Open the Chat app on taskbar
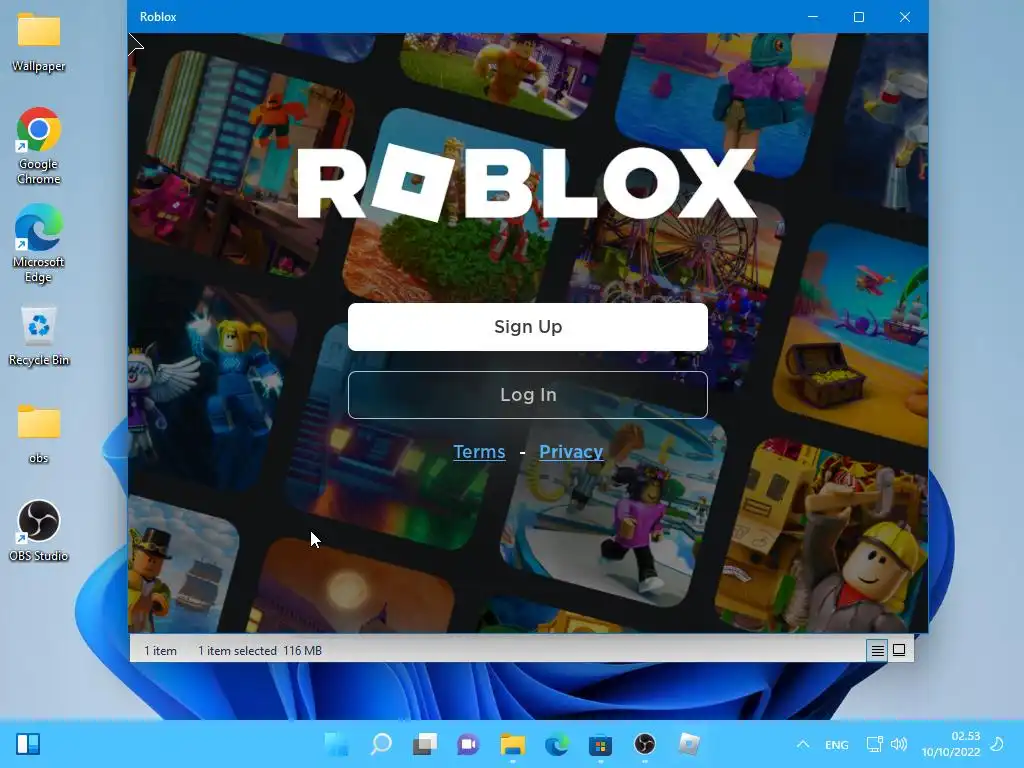1024x768 pixels. (468, 744)
